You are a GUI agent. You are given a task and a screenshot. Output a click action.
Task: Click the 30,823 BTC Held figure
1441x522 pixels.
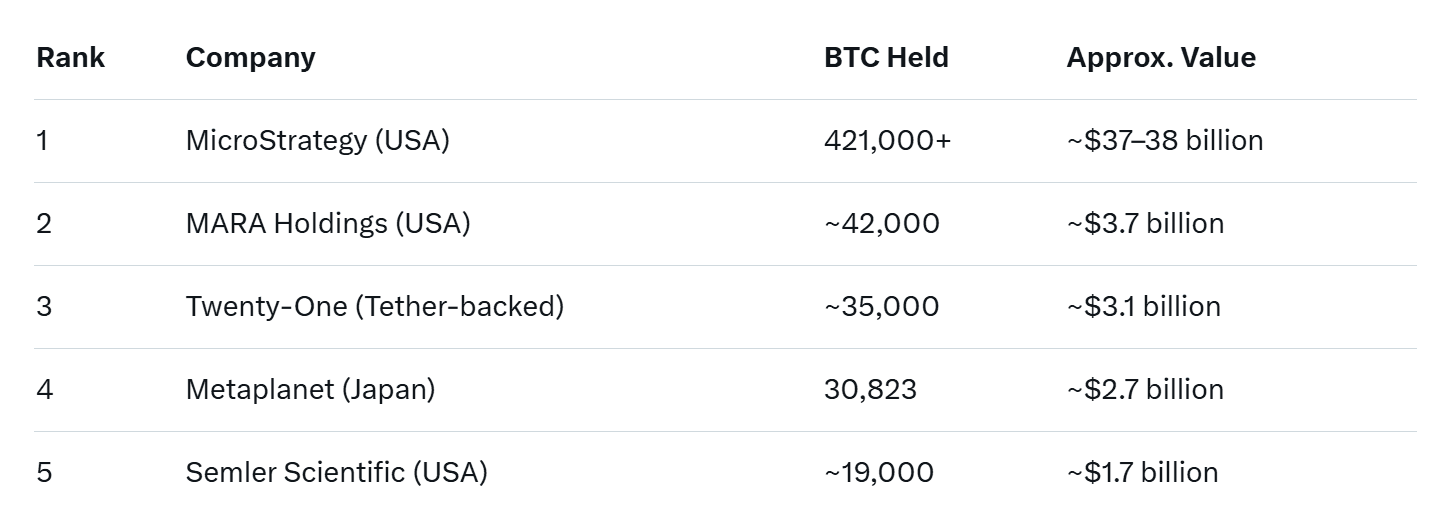pos(870,390)
